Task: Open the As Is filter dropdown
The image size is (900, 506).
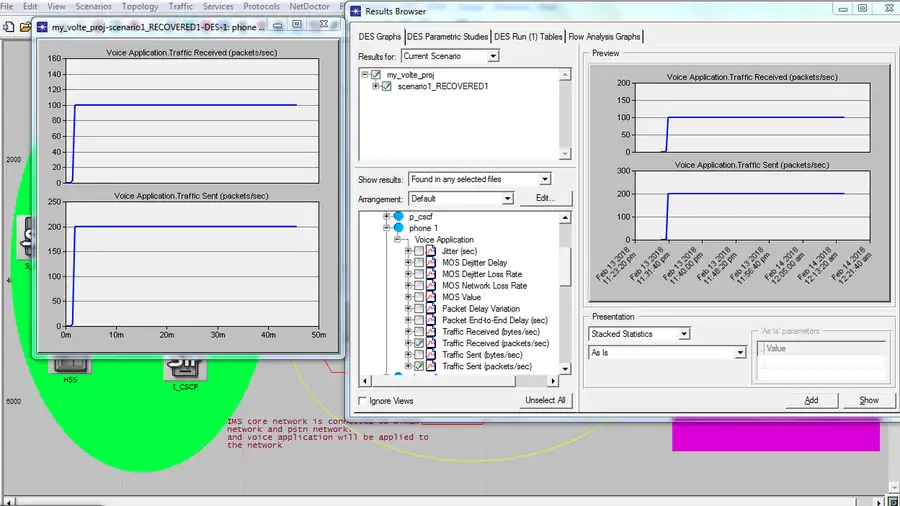Action: tap(740, 353)
